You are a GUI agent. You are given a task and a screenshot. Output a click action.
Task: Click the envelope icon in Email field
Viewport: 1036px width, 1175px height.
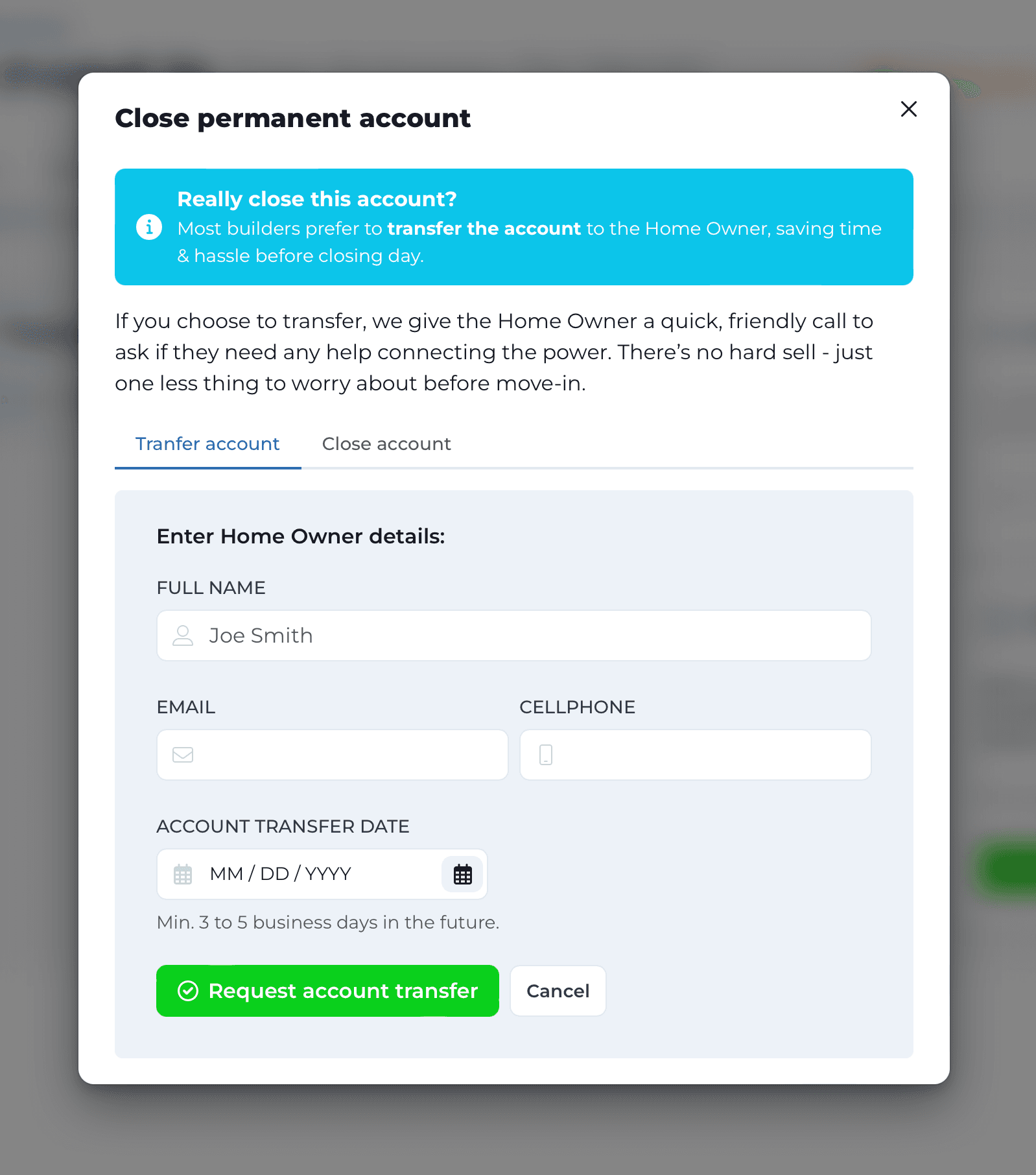click(183, 755)
